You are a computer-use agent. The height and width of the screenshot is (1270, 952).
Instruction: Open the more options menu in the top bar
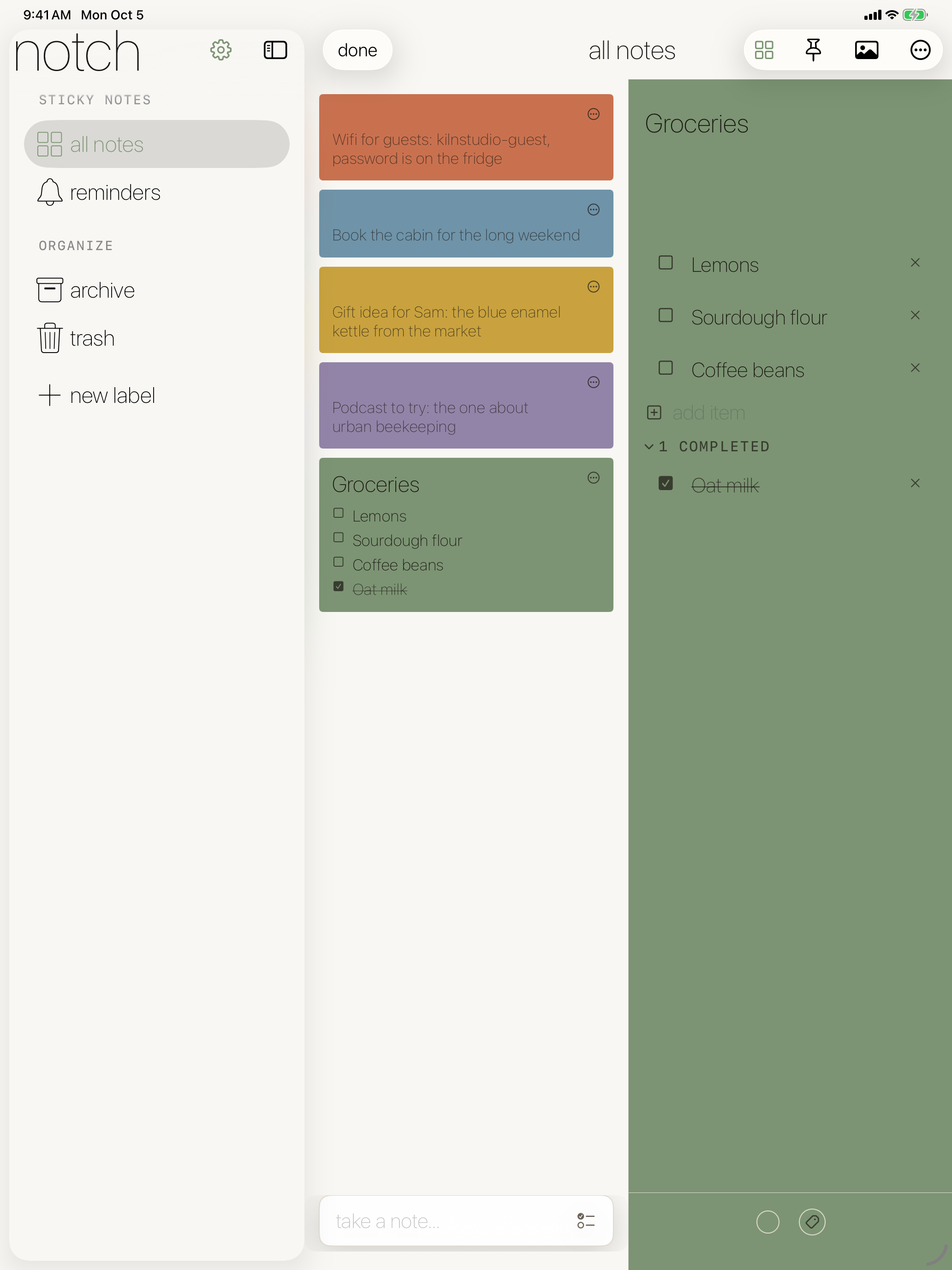coord(921,50)
